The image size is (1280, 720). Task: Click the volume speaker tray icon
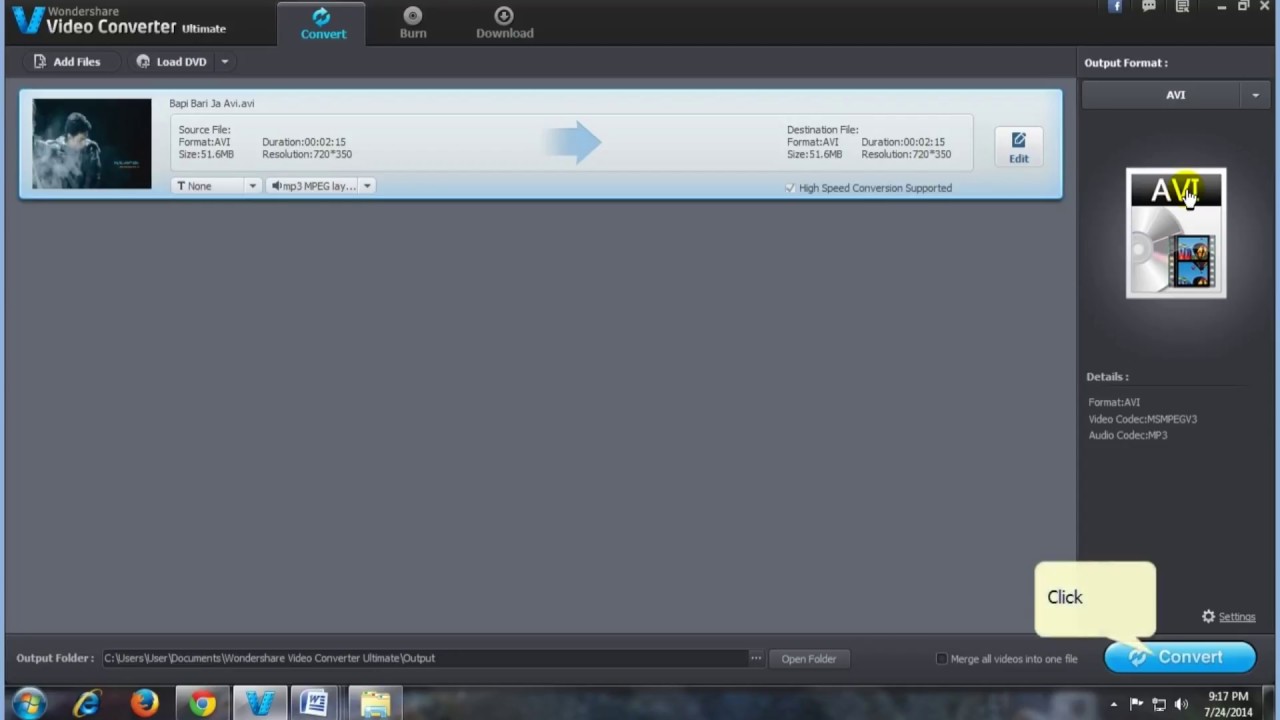1183,705
